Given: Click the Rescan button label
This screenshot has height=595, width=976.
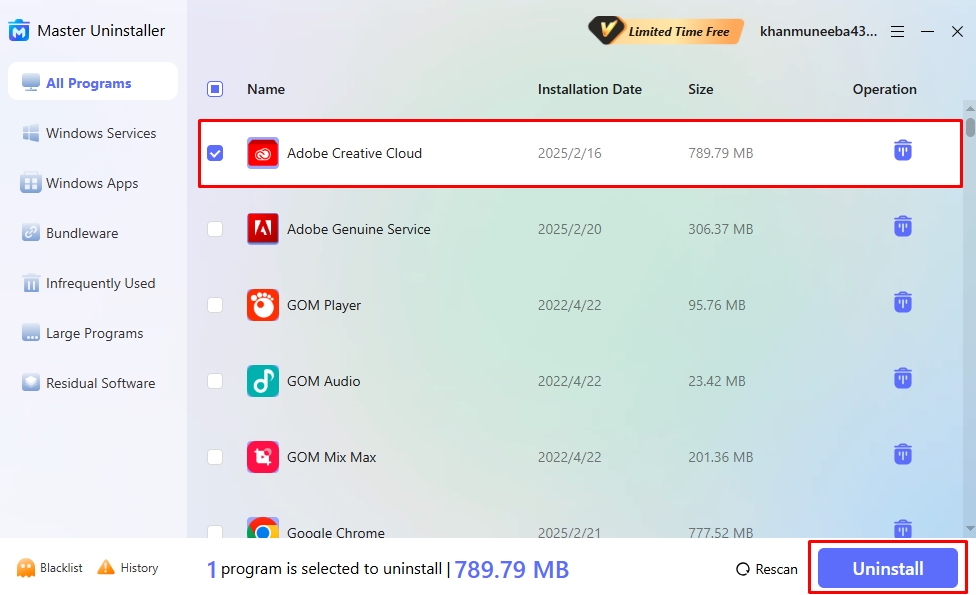Looking at the screenshot, I should [776, 569].
